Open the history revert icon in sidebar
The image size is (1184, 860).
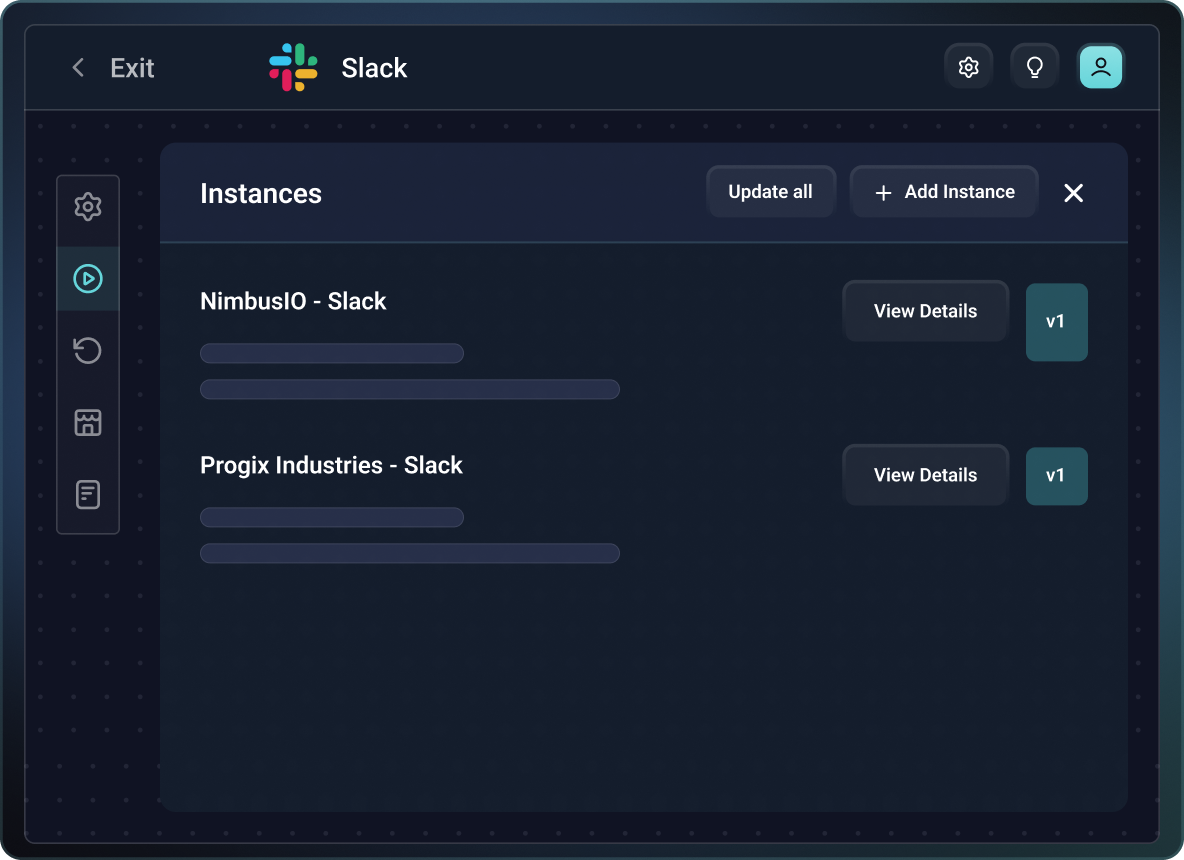click(88, 350)
